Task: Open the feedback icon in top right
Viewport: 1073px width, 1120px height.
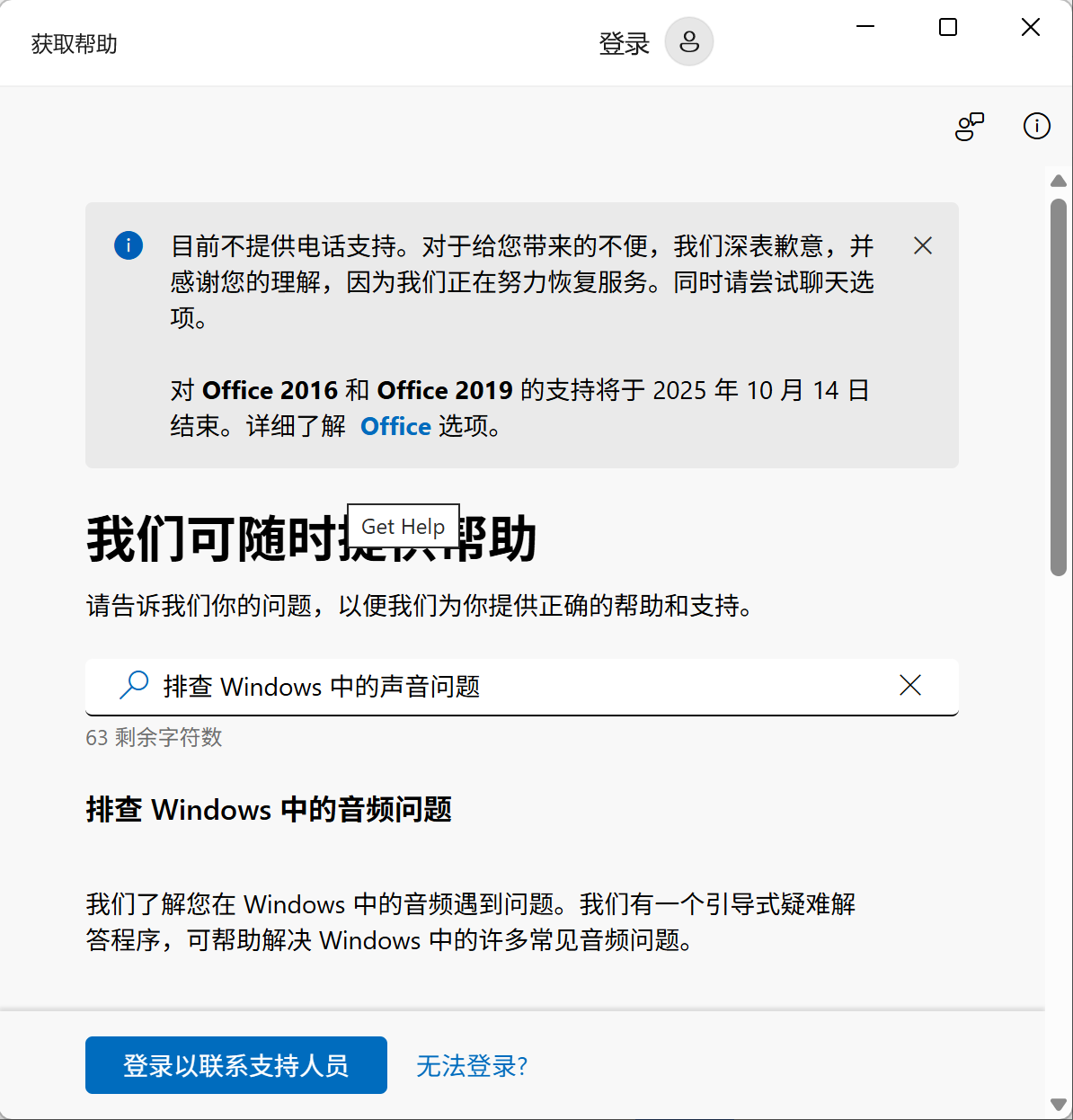Action: click(x=969, y=127)
